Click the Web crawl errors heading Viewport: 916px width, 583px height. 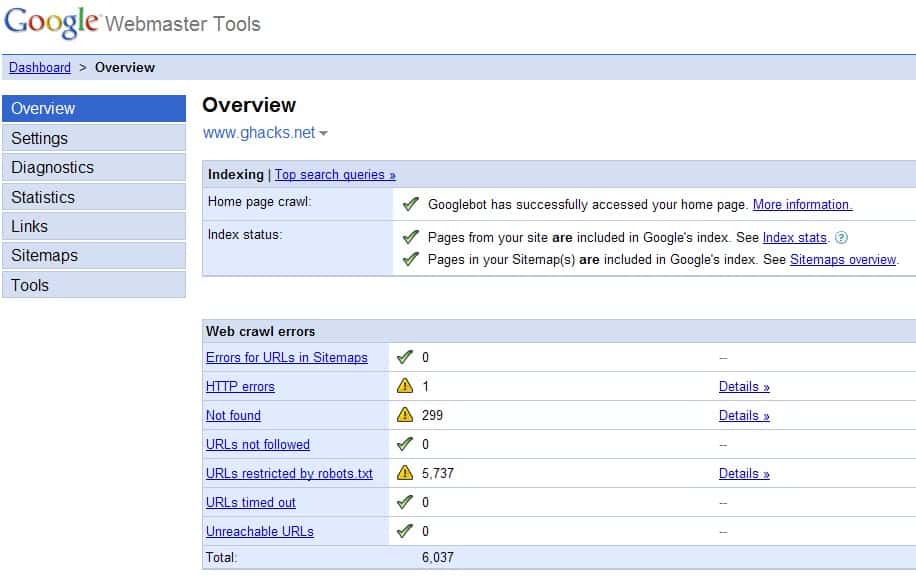coord(261,331)
